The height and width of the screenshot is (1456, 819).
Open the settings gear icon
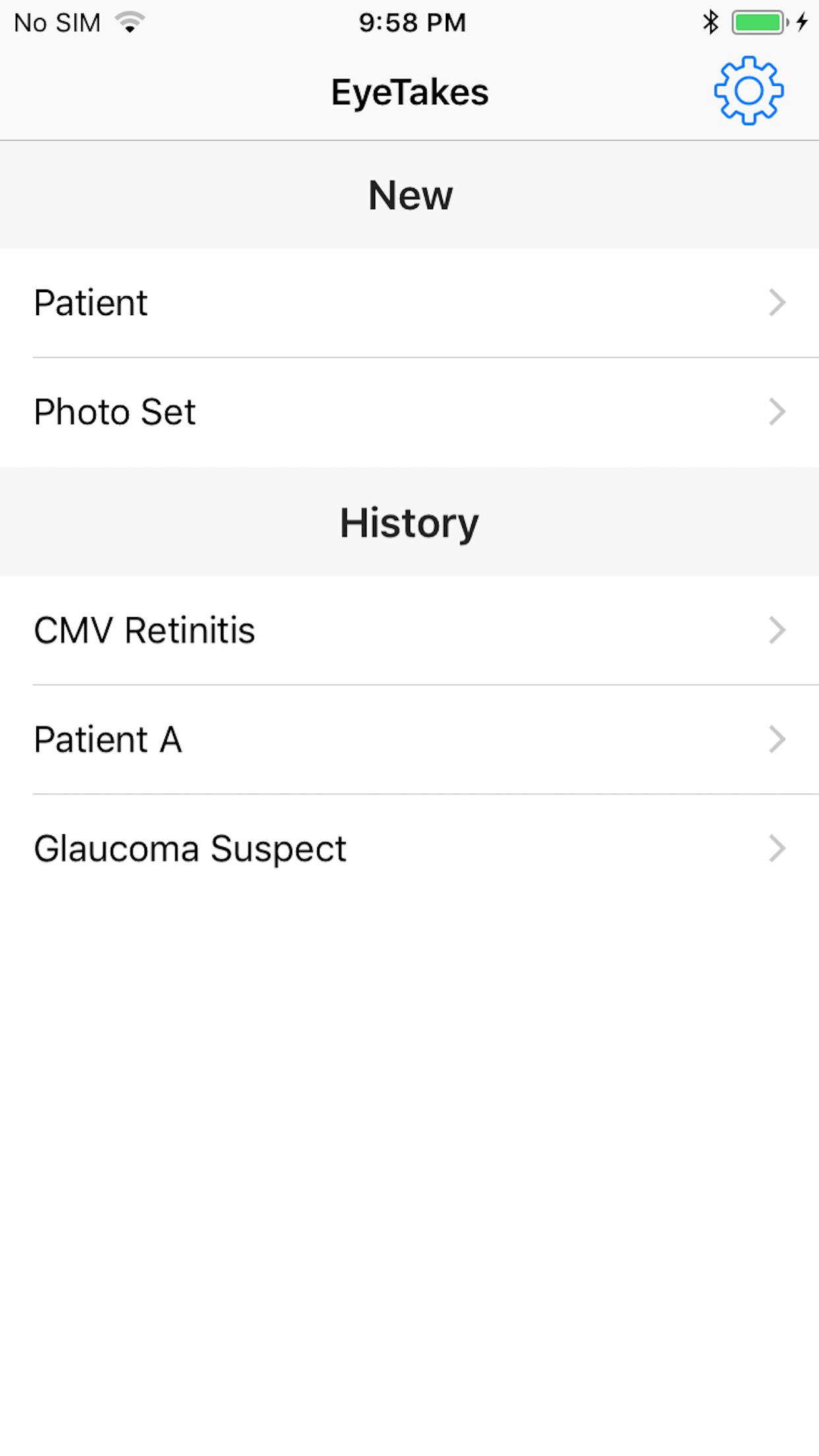pyautogui.click(x=748, y=91)
